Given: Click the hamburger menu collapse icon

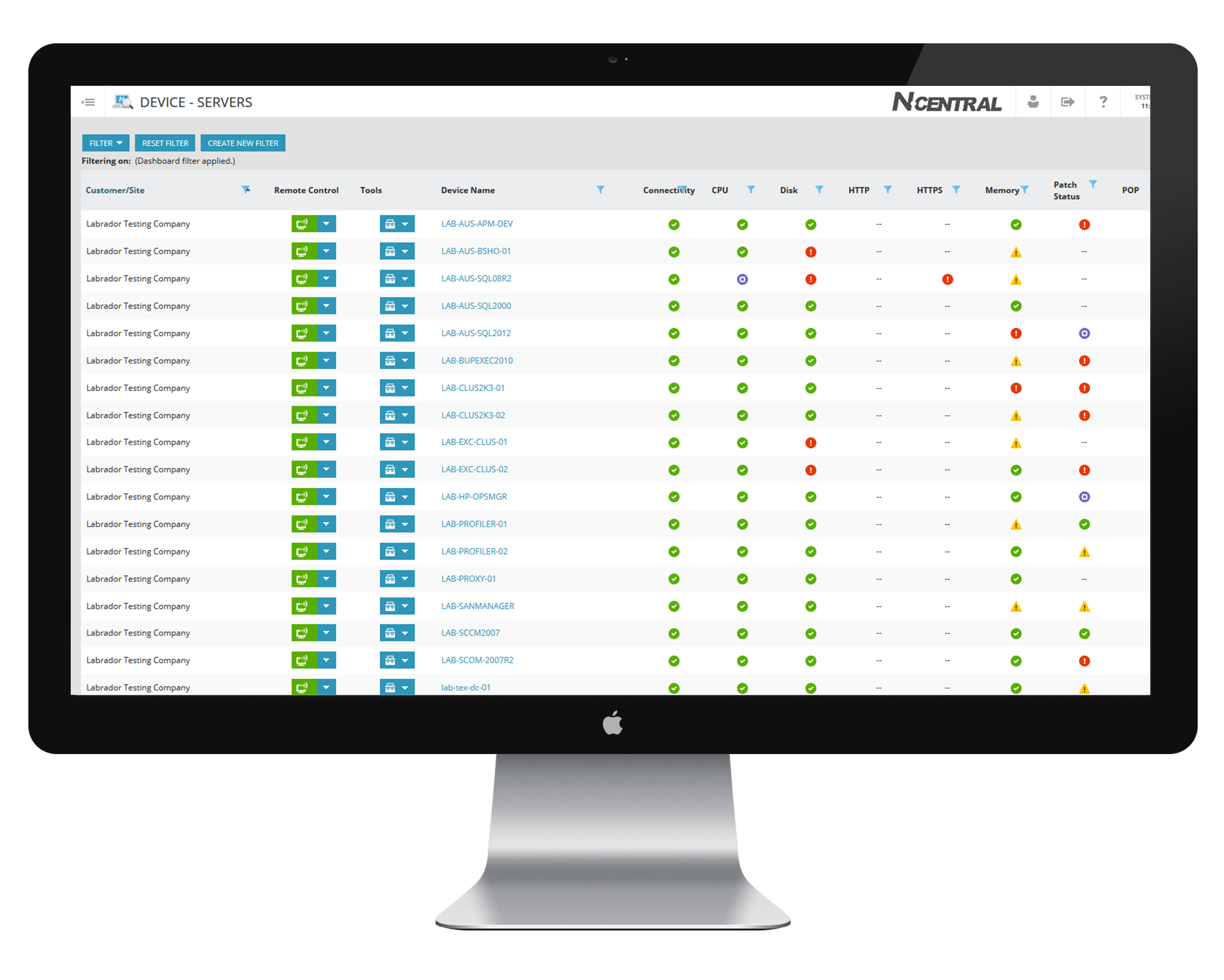Looking at the screenshot, I should coord(88,102).
